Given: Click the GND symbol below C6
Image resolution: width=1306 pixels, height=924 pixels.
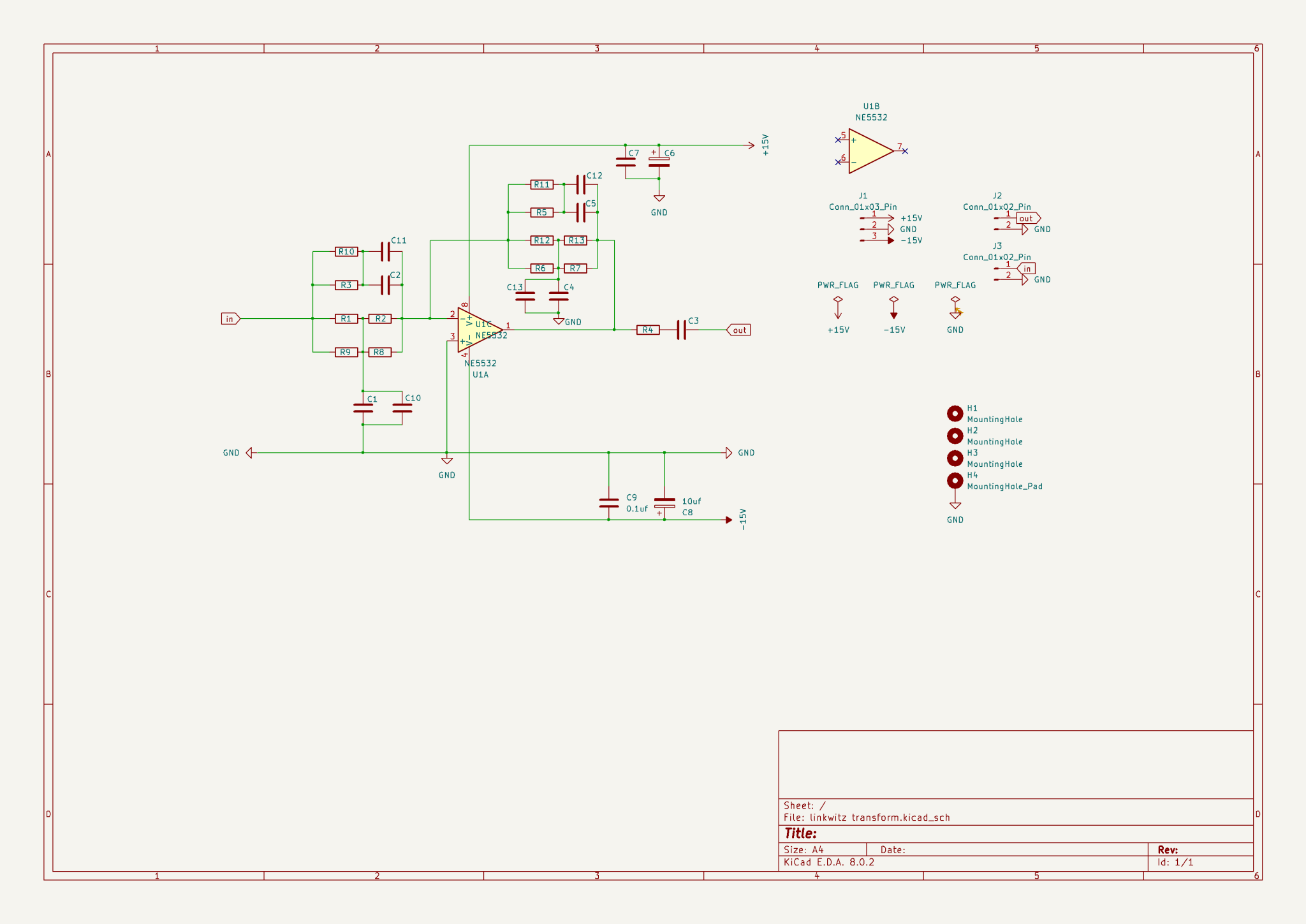Looking at the screenshot, I should point(659,198).
